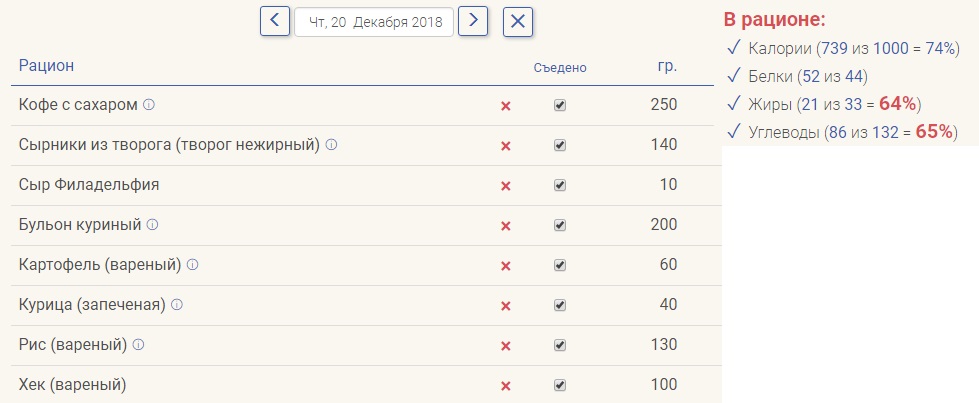Remove Кофе с сахаром with red cross

(x=506, y=106)
